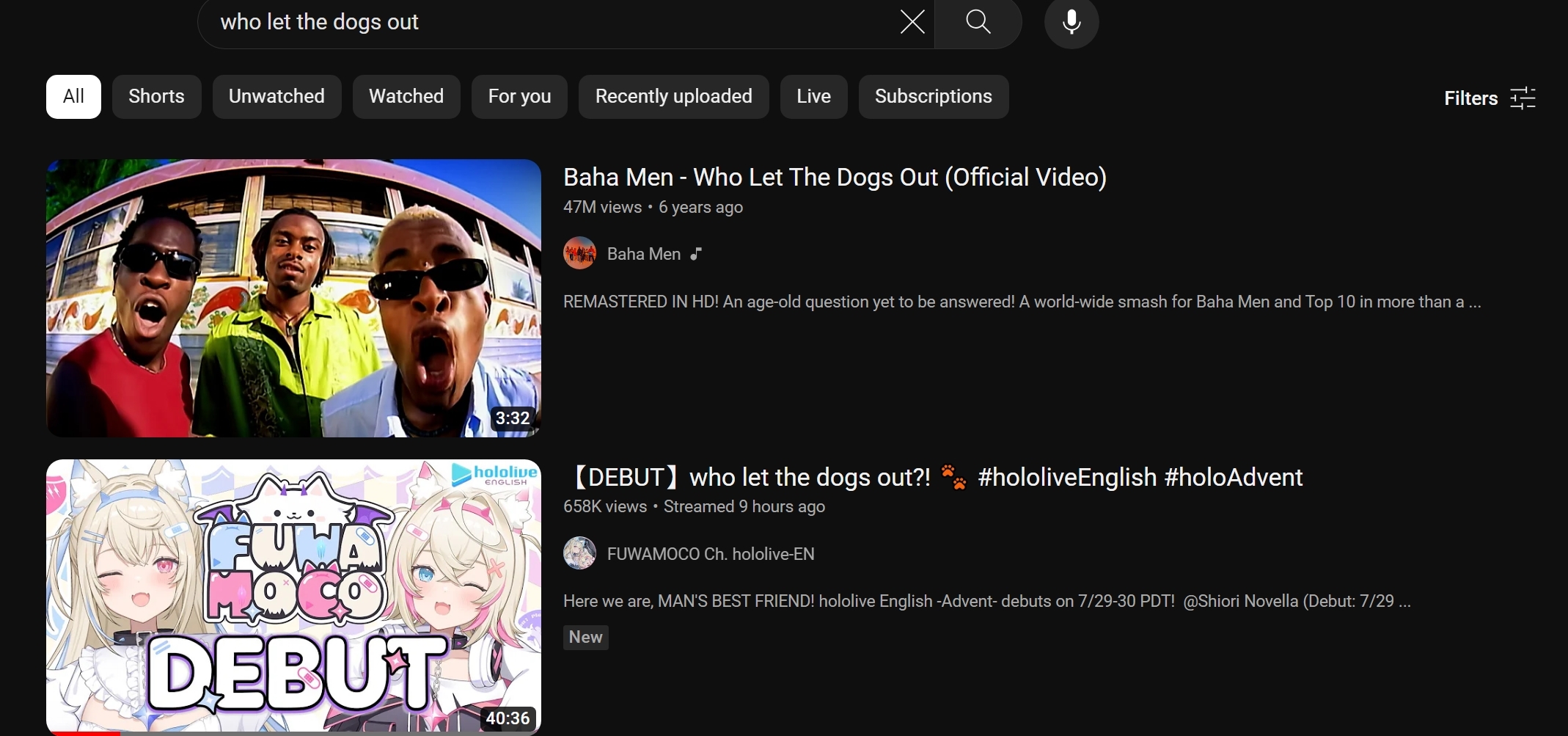This screenshot has height=736, width=1568.
Task: Click the Filters text label
Action: [1470, 98]
